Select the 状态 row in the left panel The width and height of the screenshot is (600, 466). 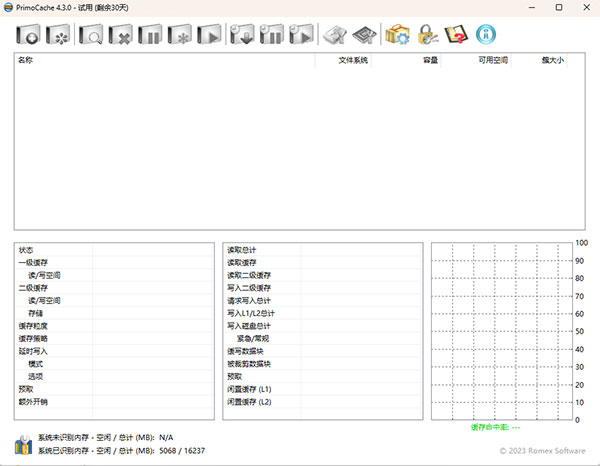click(x=114, y=250)
